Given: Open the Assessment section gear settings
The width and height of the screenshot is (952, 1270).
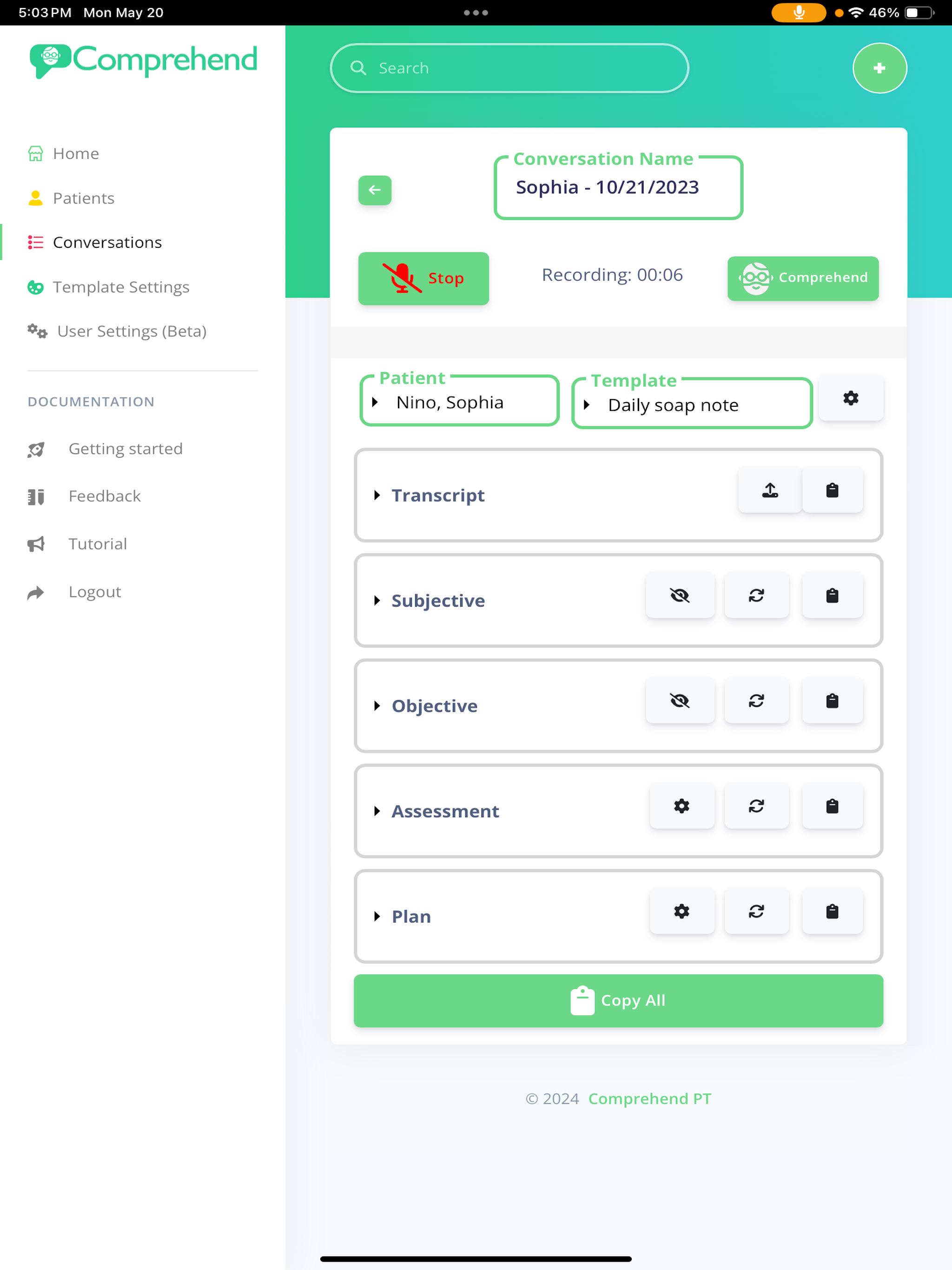Looking at the screenshot, I should [681, 806].
